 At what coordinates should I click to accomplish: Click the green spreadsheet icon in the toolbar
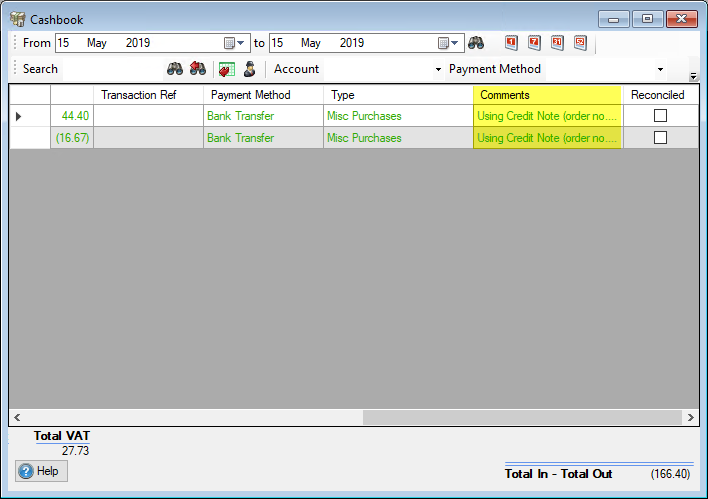pos(227,69)
